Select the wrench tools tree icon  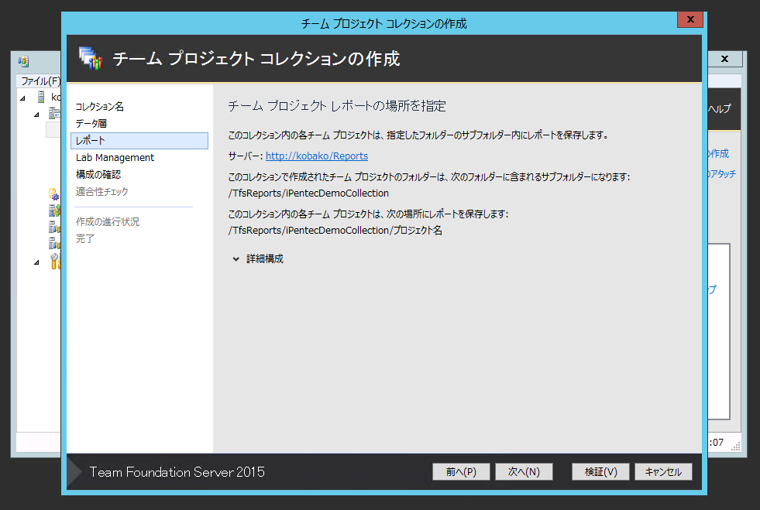[x=55, y=261]
